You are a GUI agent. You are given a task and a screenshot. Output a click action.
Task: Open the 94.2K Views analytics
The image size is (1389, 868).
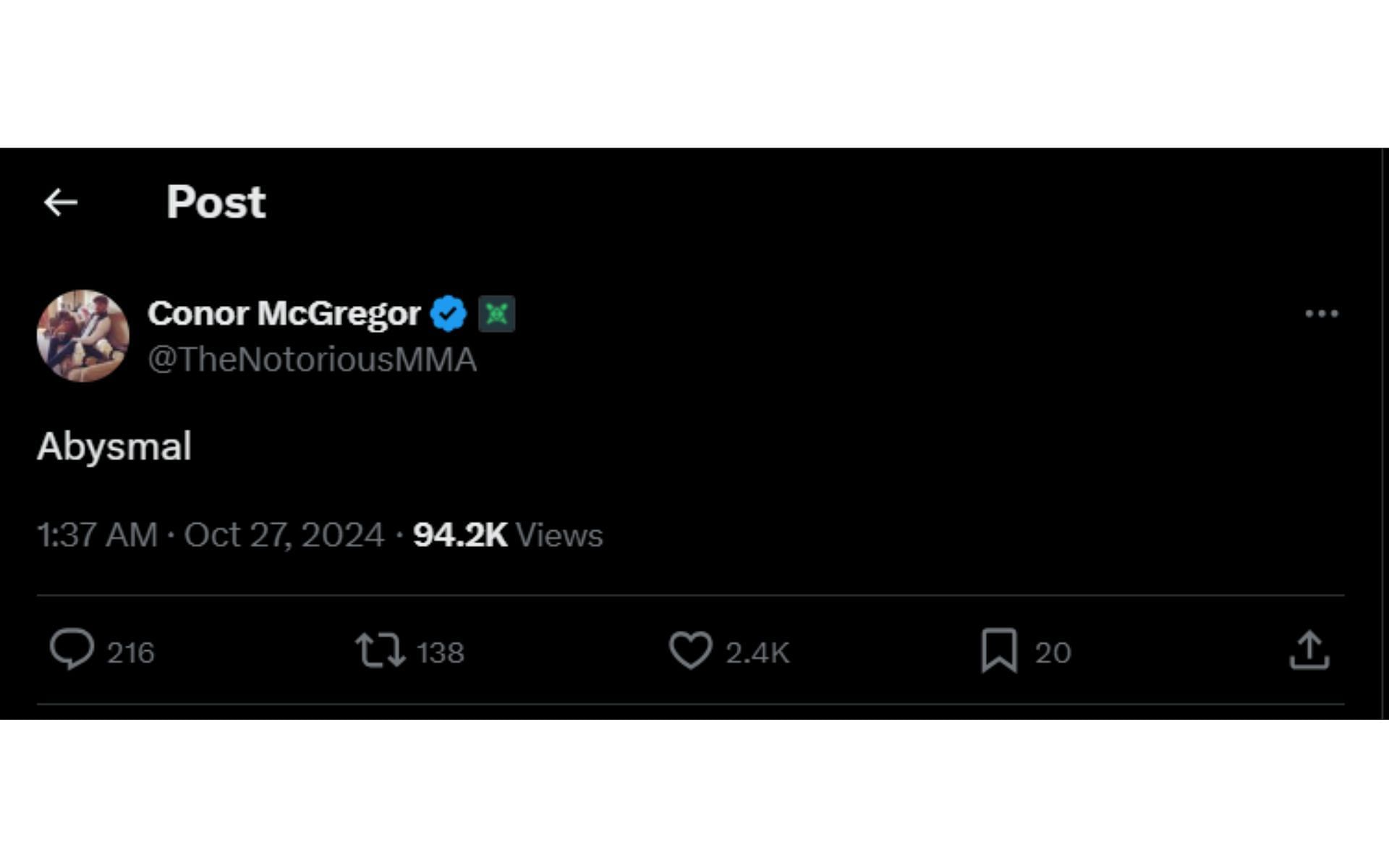(x=507, y=535)
